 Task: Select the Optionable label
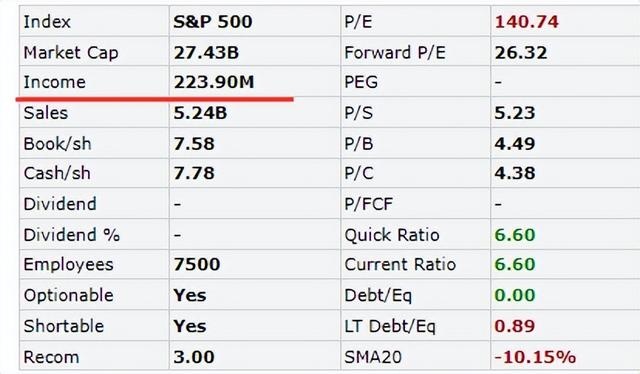(69, 295)
